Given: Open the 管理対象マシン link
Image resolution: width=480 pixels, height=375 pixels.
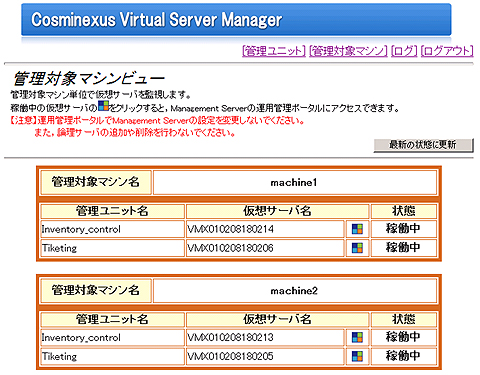Looking at the screenshot, I should (348, 51).
